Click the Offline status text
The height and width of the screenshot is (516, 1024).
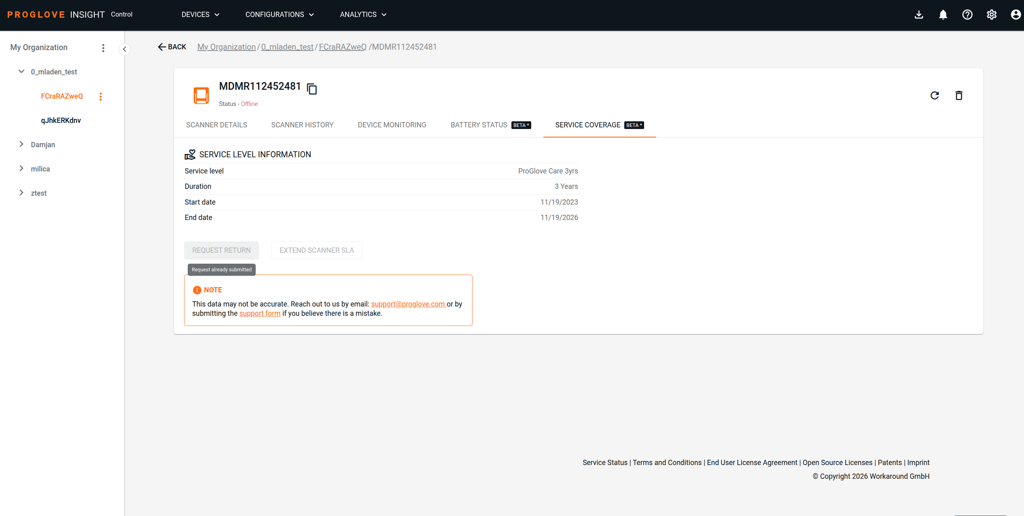pos(249,104)
